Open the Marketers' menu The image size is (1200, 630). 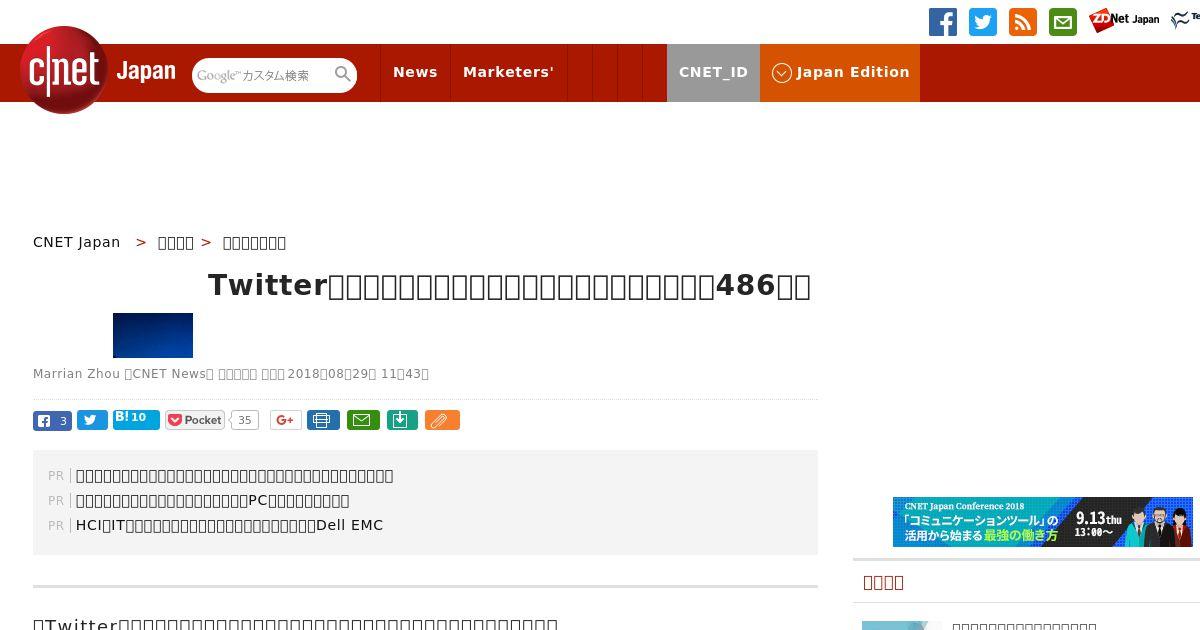click(x=508, y=73)
